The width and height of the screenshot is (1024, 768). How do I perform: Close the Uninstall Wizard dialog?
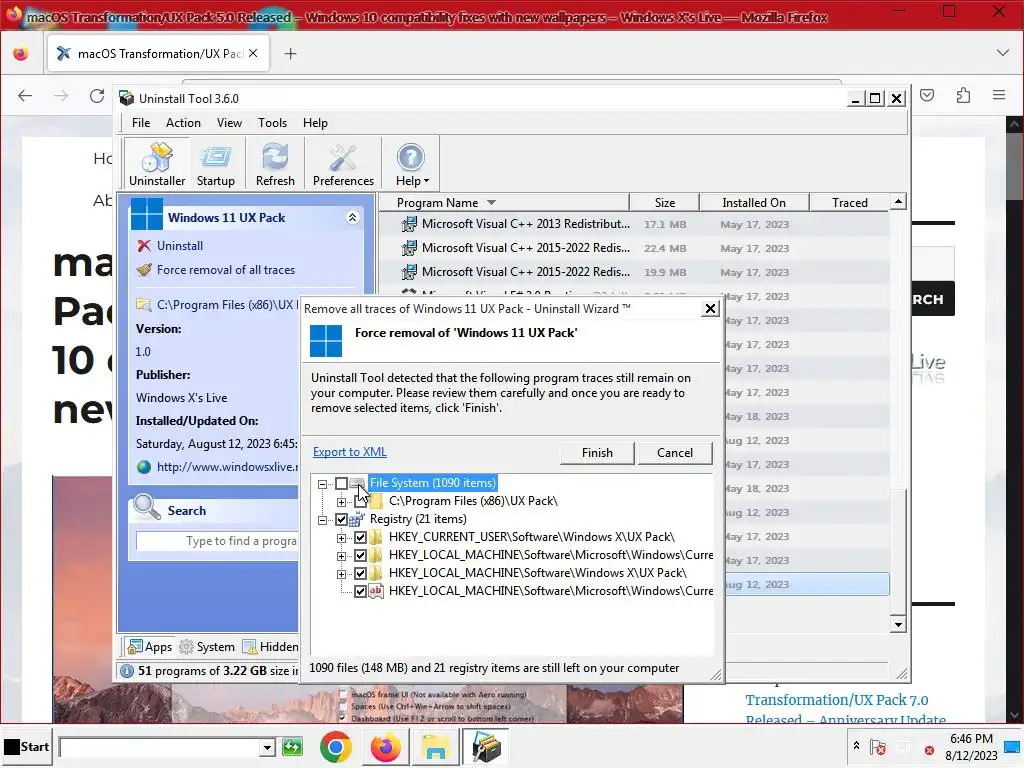point(710,309)
